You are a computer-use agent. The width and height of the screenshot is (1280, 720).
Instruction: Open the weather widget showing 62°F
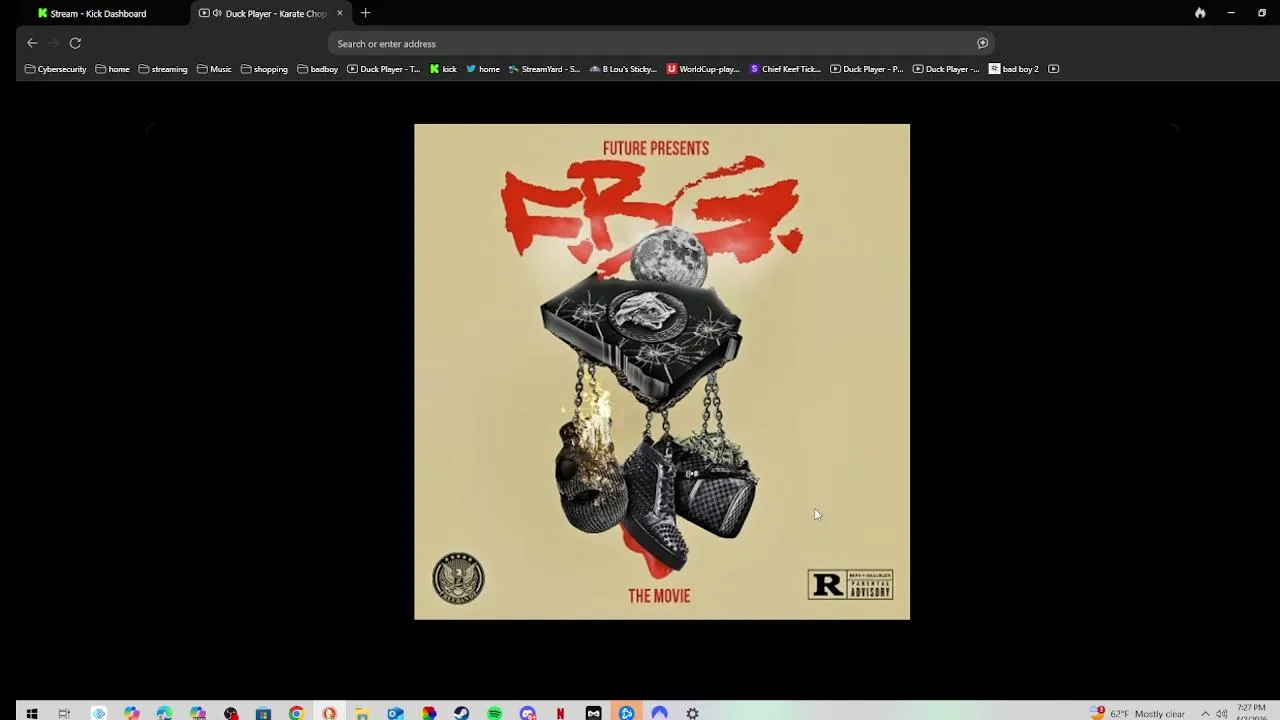tap(1138, 713)
